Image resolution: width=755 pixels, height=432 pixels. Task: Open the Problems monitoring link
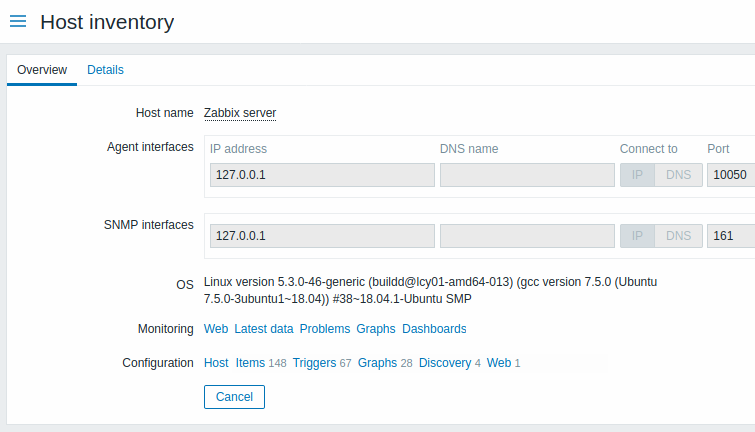pyautogui.click(x=325, y=329)
